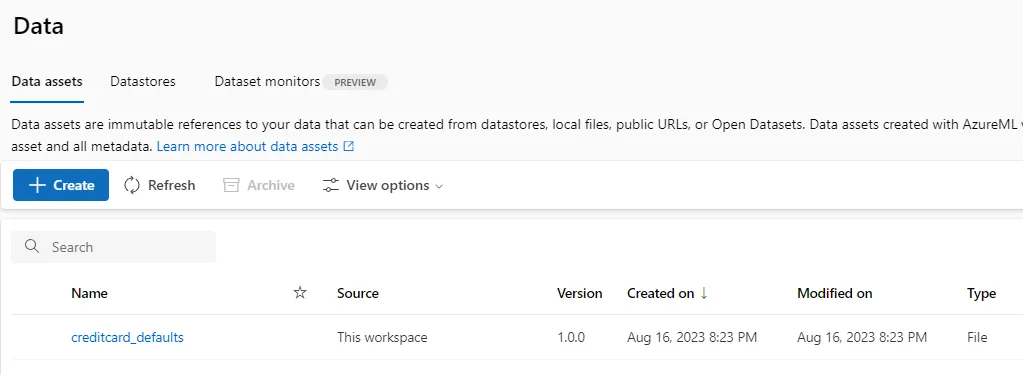Sort by the Type column header
Image resolution: width=1023 pixels, height=375 pixels.
click(981, 293)
